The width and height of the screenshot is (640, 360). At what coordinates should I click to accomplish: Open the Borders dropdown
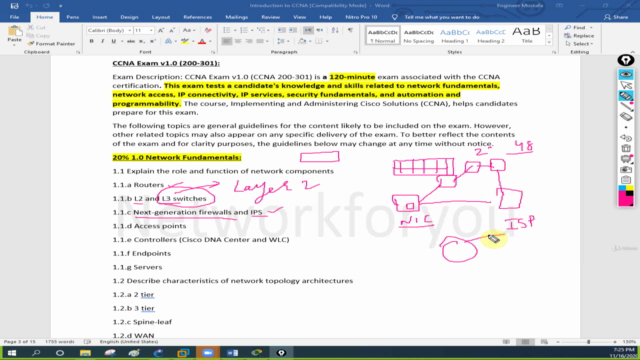tap(327, 41)
